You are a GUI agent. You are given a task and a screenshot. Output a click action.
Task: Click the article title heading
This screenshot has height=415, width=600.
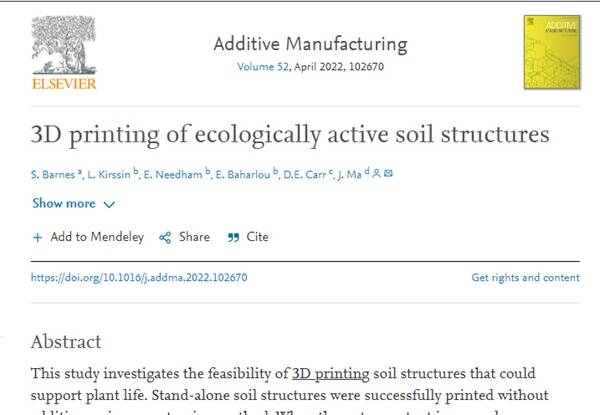click(x=289, y=133)
